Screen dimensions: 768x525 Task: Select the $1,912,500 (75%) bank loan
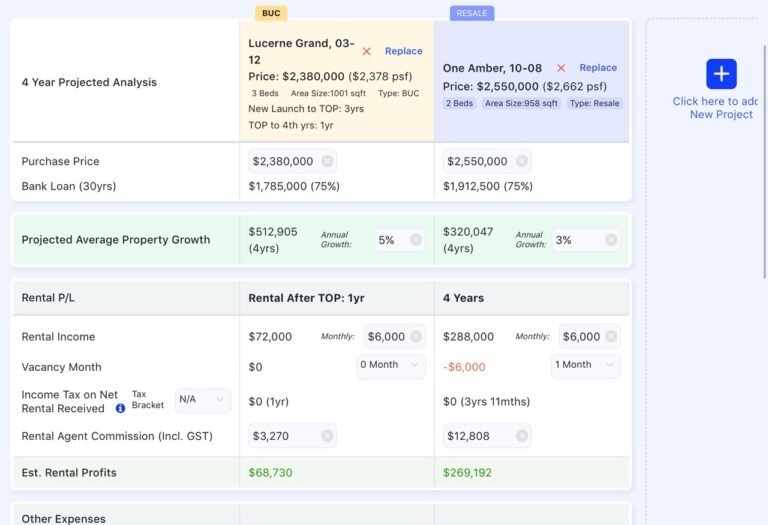coord(488,186)
